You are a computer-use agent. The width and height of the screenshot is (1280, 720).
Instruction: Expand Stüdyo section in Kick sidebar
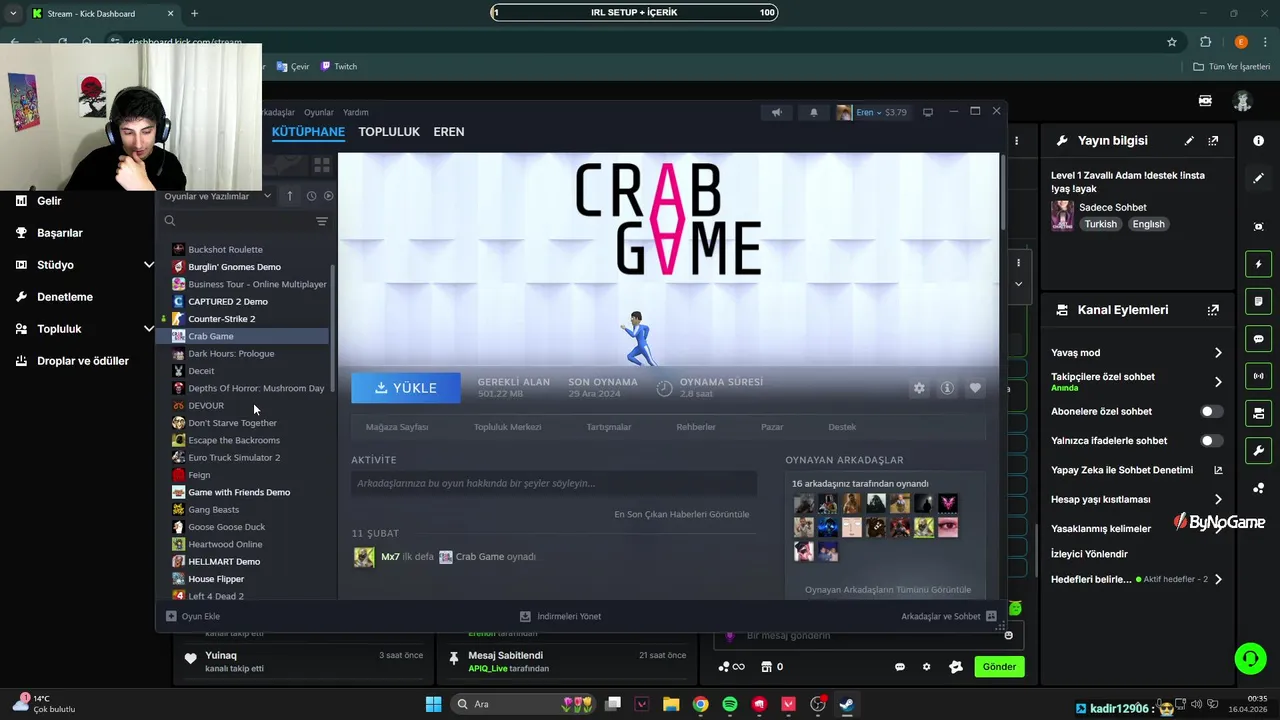(149, 265)
